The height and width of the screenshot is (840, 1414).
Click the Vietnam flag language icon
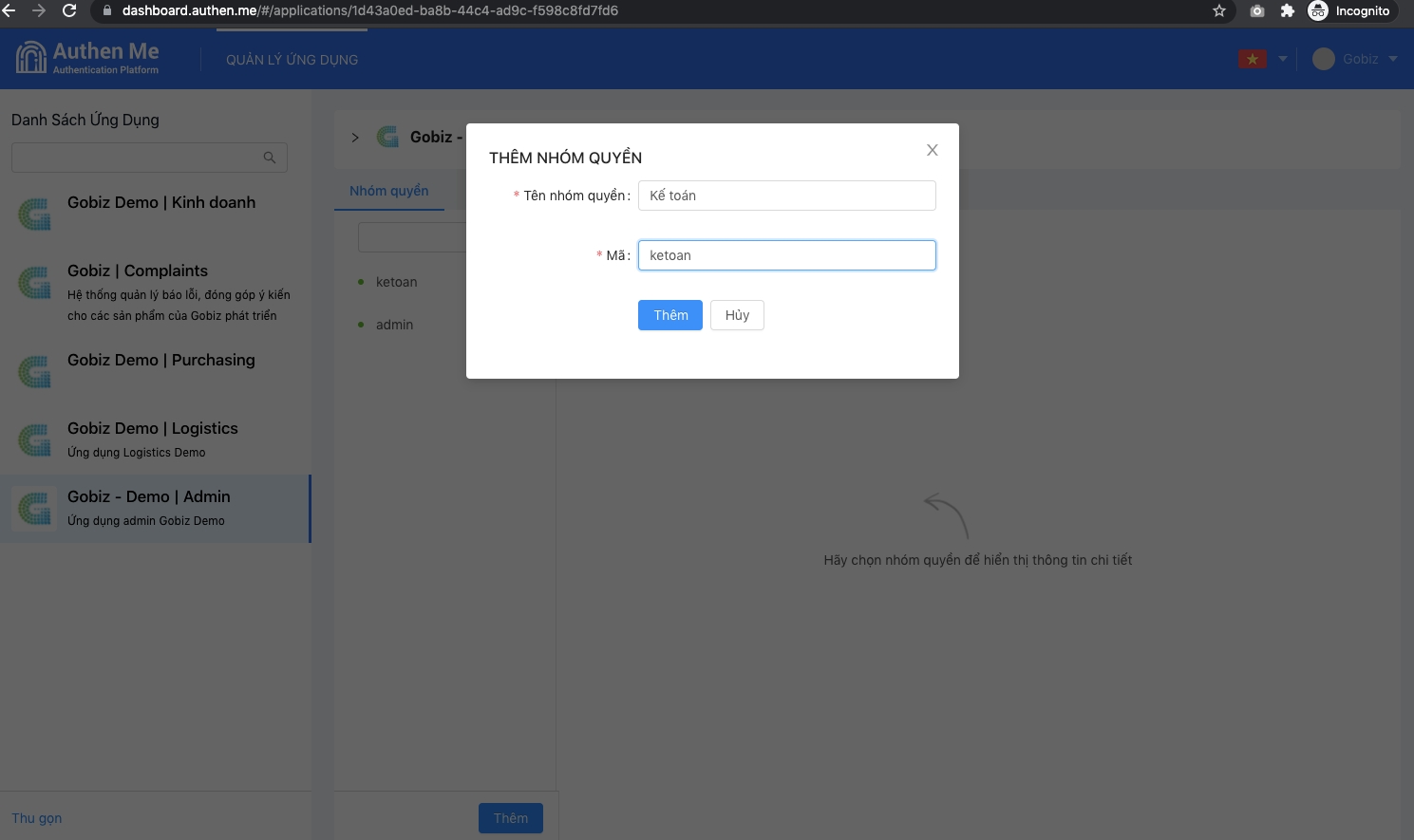pos(1253,59)
